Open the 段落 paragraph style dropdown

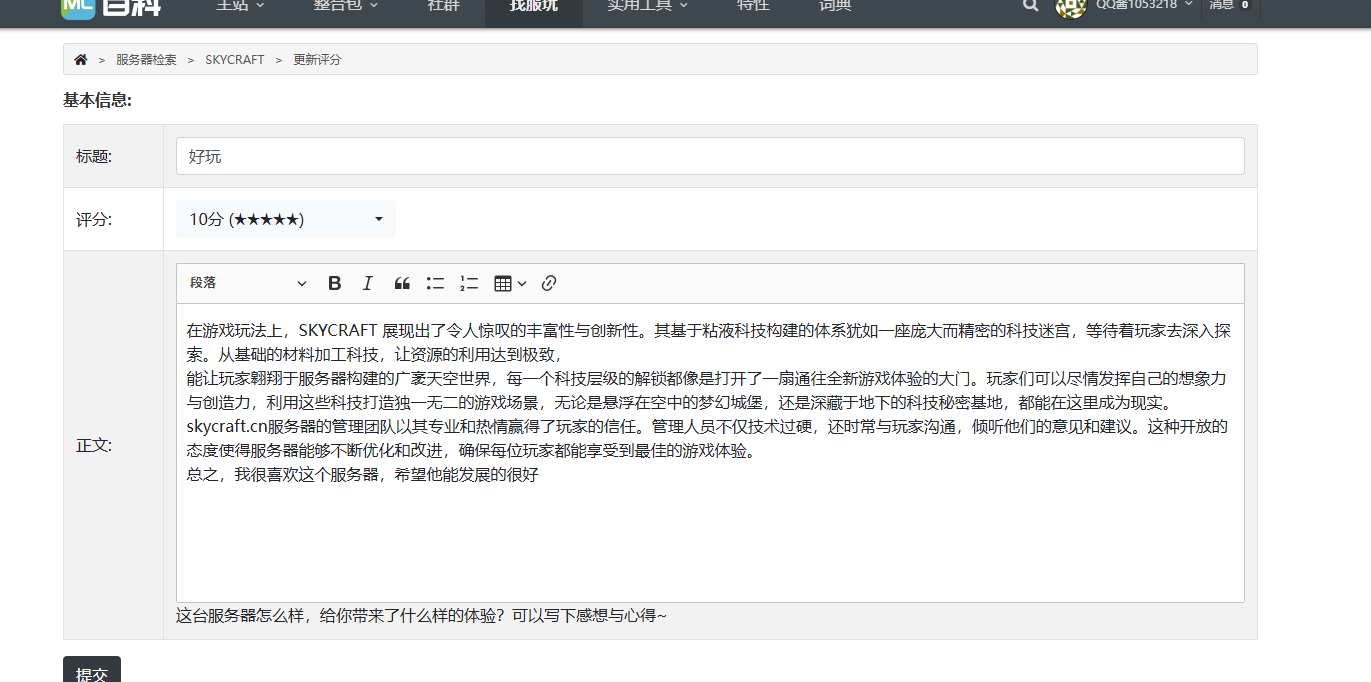[248, 283]
